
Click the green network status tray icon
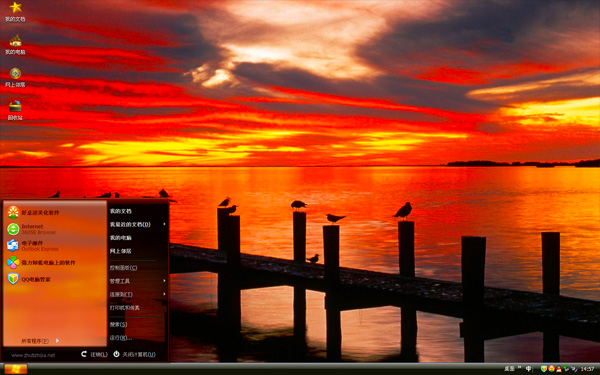[566, 368]
